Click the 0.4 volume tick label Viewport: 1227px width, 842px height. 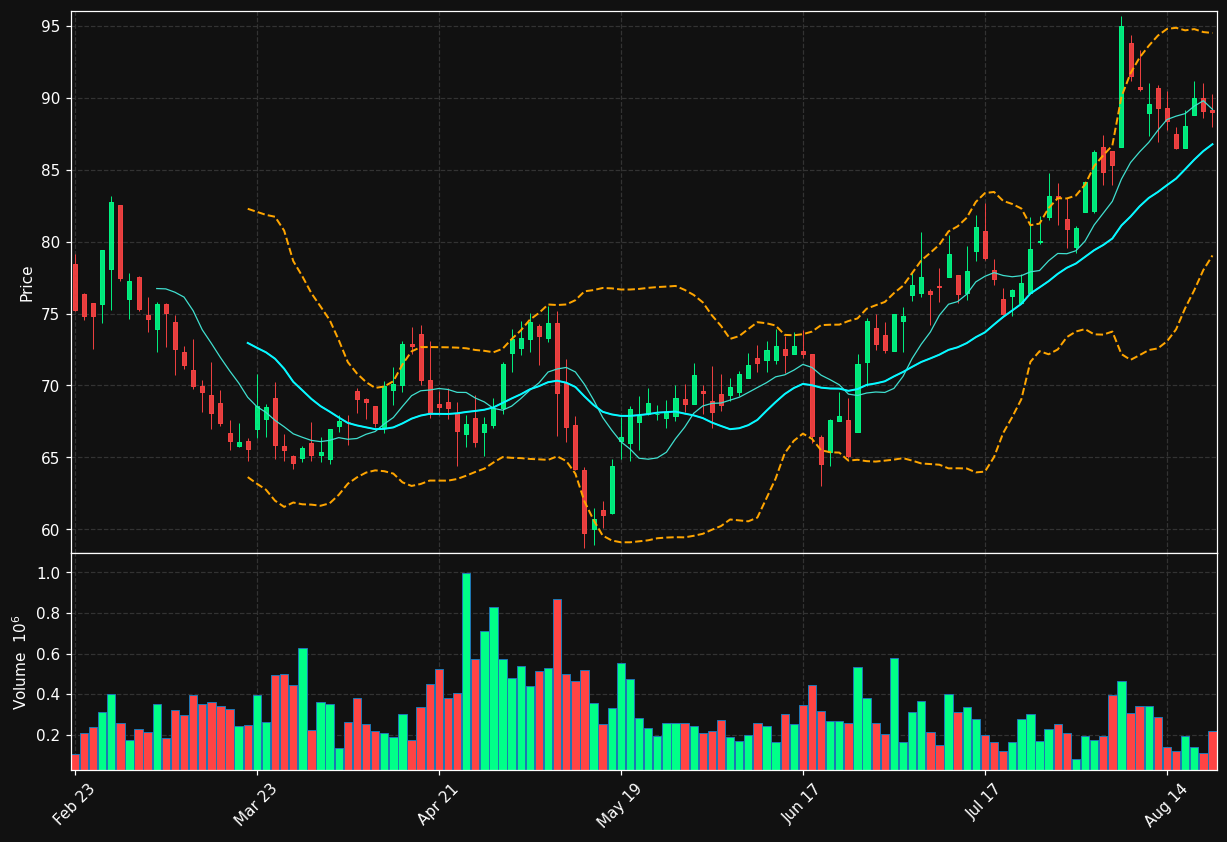[x=49, y=695]
